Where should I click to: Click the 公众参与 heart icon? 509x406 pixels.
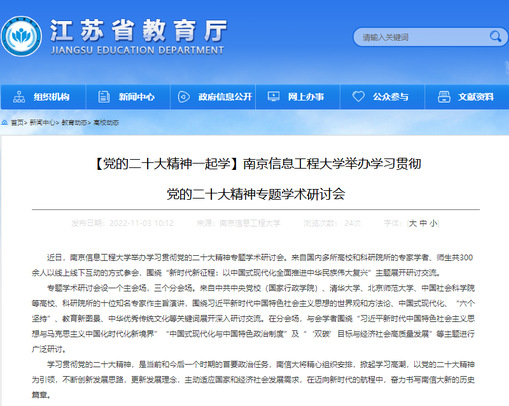pyautogui.click(x=358, y=97)
